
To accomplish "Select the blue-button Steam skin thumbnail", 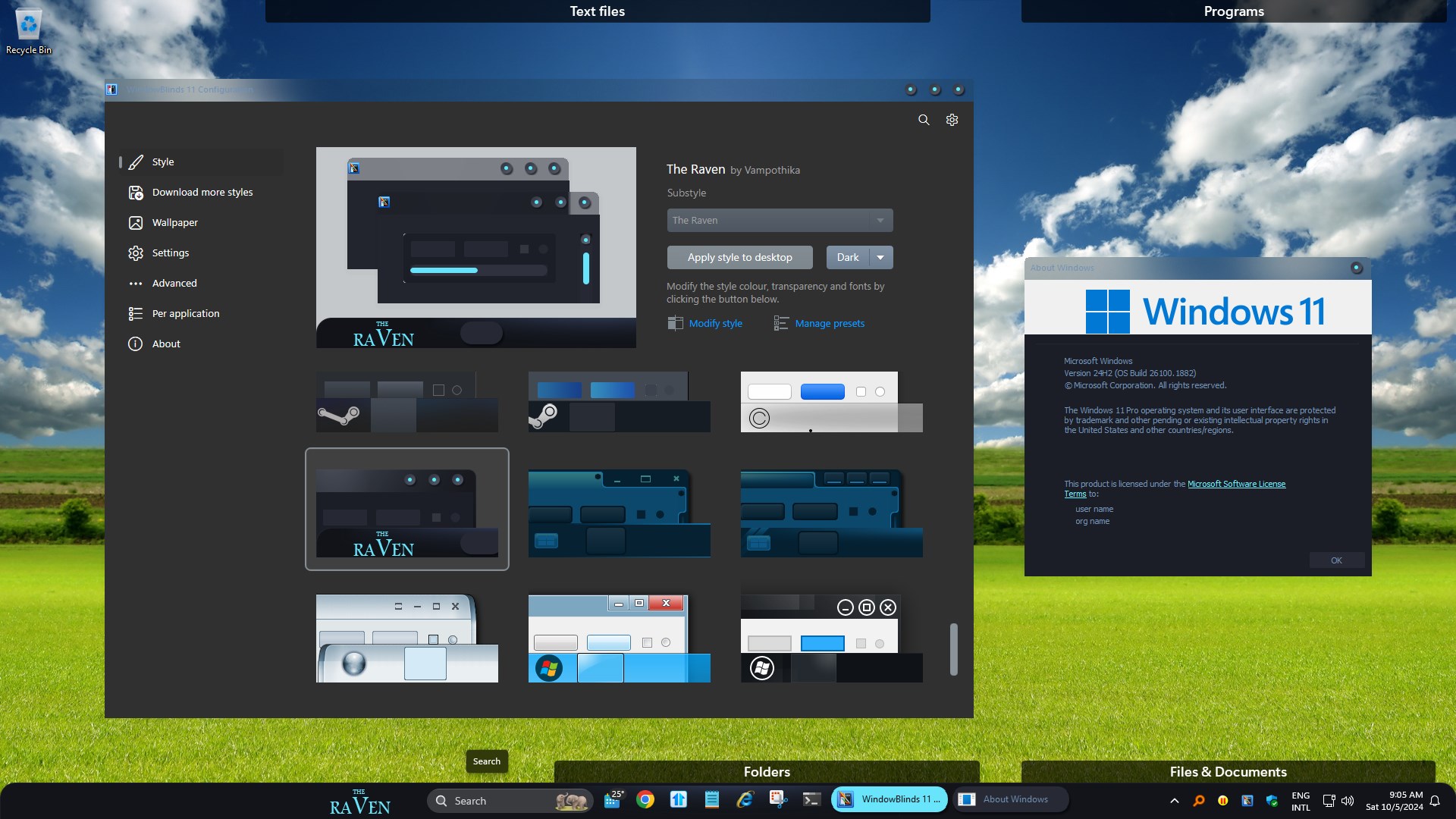I will click(x=620, y=402).
